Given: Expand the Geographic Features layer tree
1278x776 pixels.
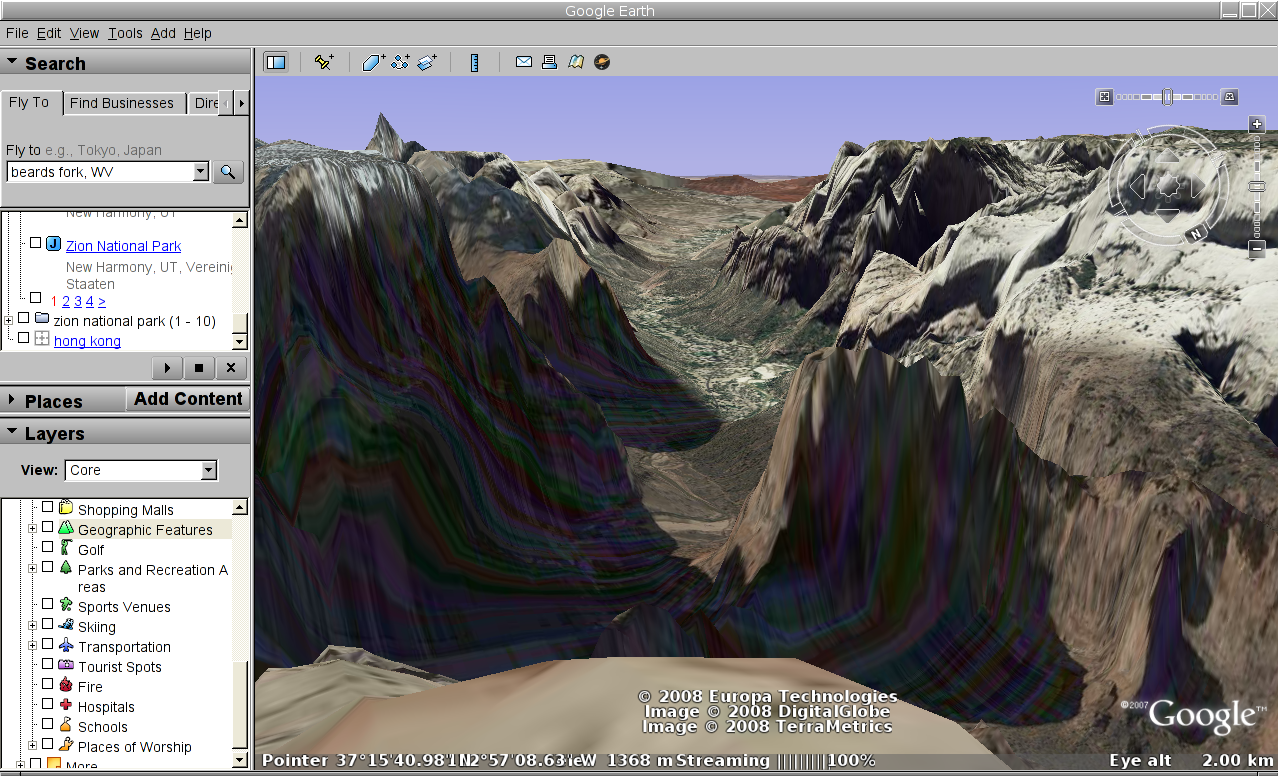Looking at the screenshot, I should [x=32, y=529].
